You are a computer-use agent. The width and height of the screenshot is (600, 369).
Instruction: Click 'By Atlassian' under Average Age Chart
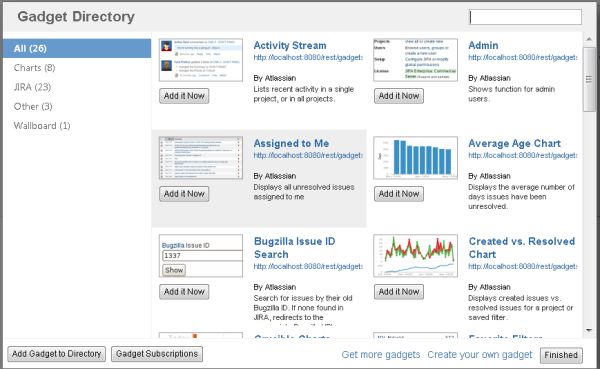click(489, 176)
